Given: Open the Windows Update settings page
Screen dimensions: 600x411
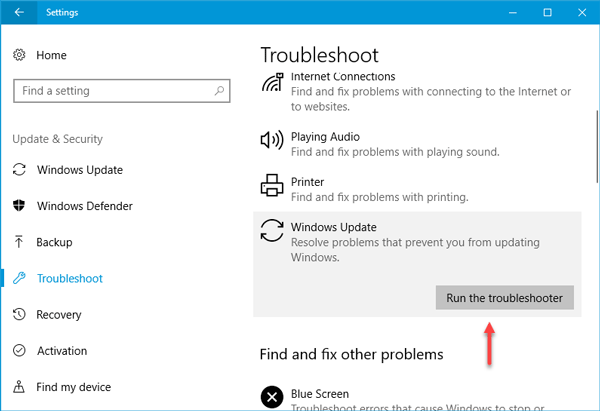Looking at the screenshot, I should [79, 170].
